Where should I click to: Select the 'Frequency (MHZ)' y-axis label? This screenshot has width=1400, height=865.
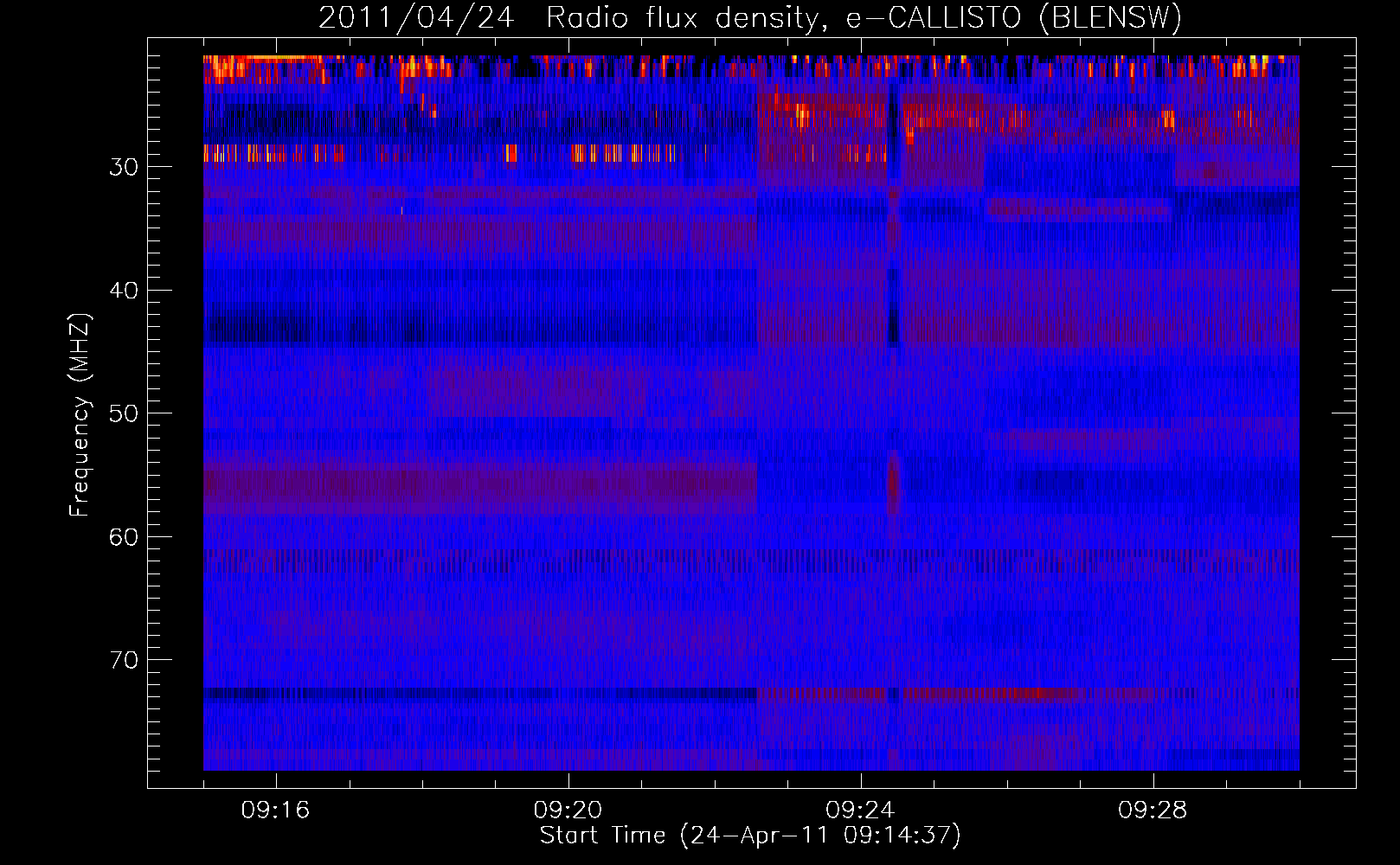(80, 415)
